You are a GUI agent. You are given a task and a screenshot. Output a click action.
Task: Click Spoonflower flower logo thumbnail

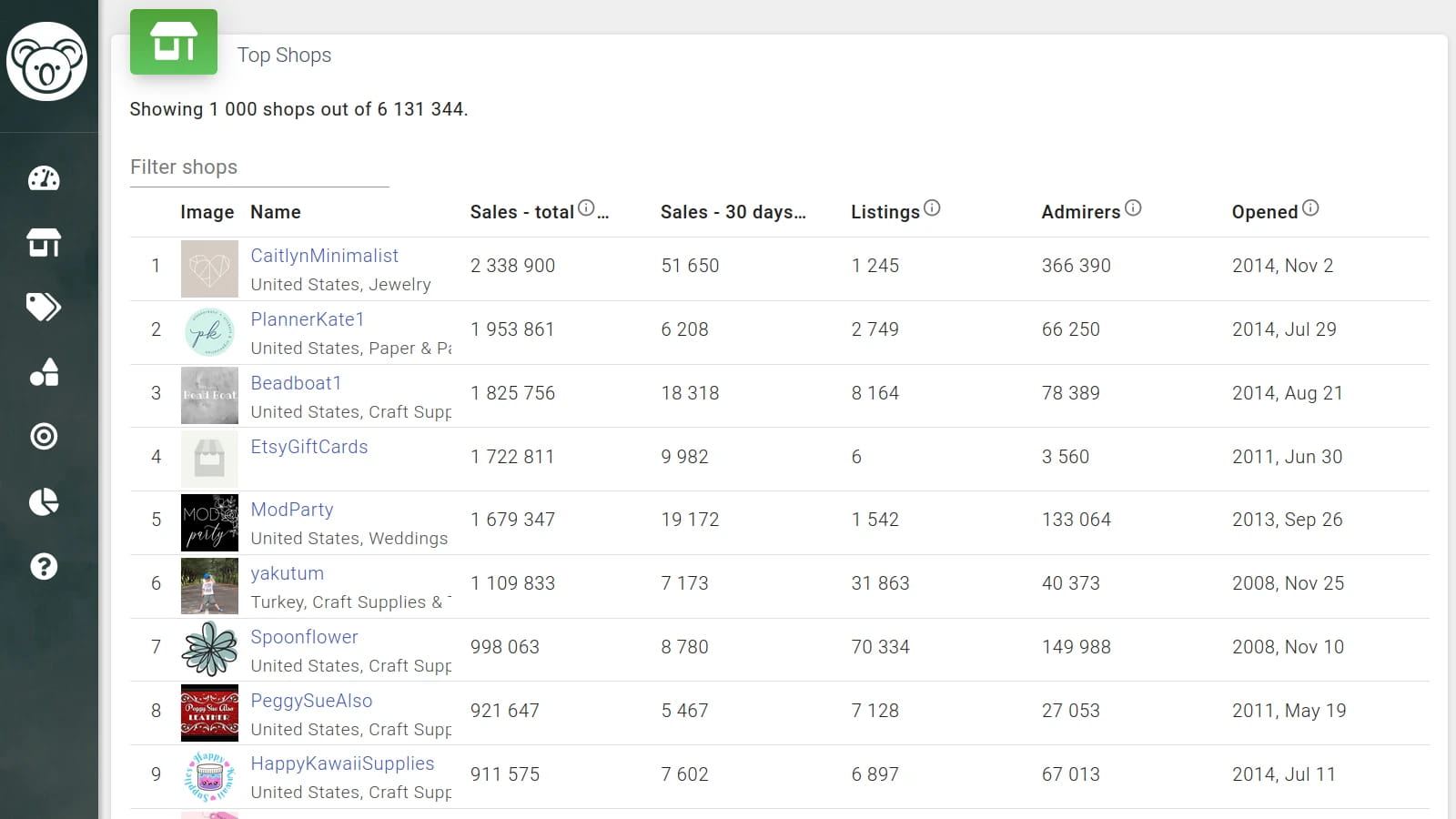point(209,650)
